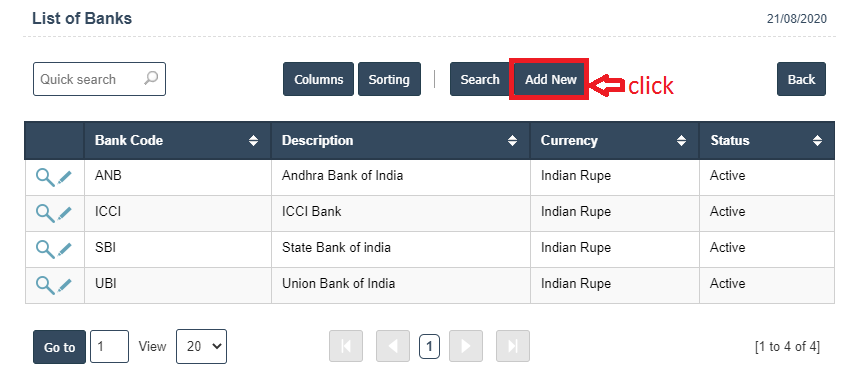Edit State Bank of india pencil icon
The height and width of the screenshot is (388, 850).
(x=65, y=248)
